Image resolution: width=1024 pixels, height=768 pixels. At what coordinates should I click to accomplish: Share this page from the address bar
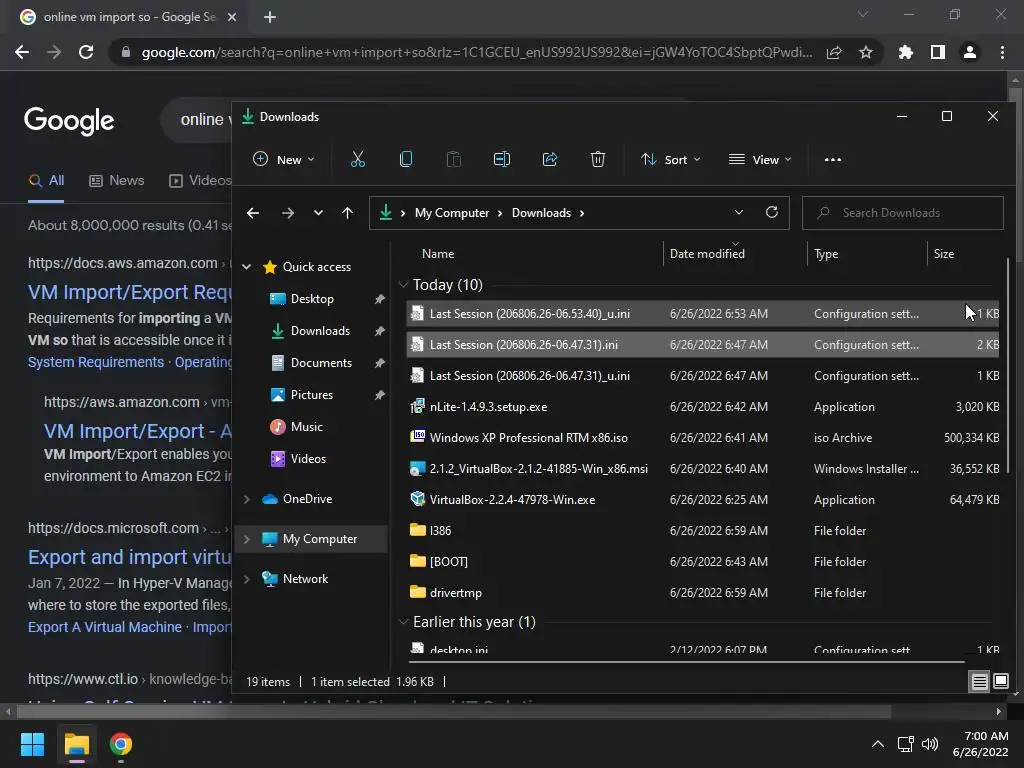pyautogui.click(x=834, y=52)
